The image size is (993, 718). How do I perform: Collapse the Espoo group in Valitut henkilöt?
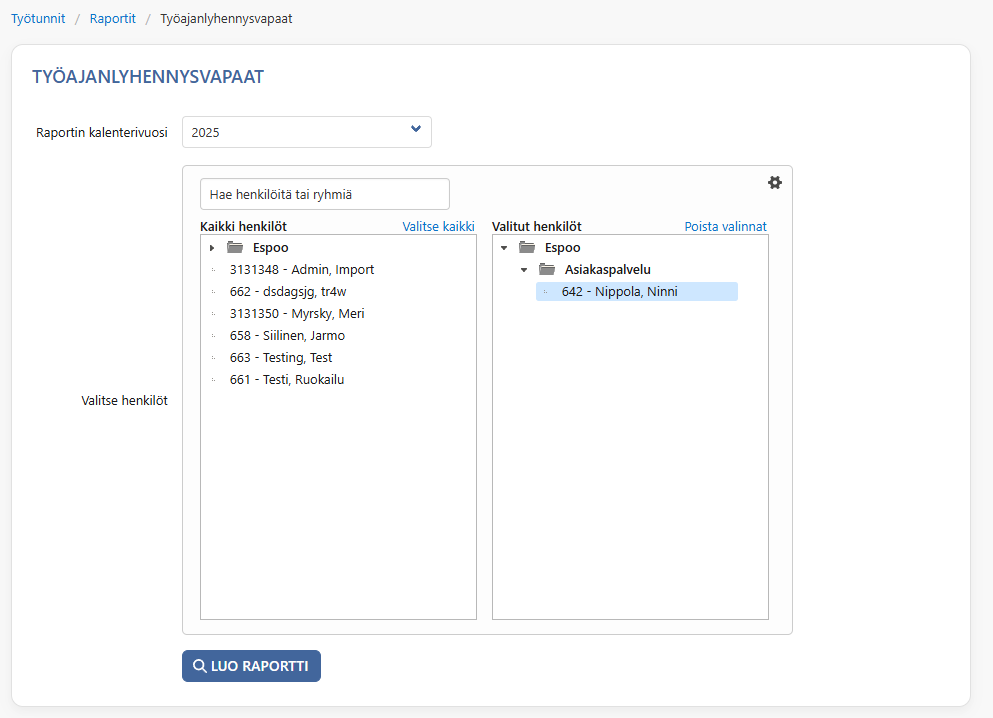coord(504,248)
